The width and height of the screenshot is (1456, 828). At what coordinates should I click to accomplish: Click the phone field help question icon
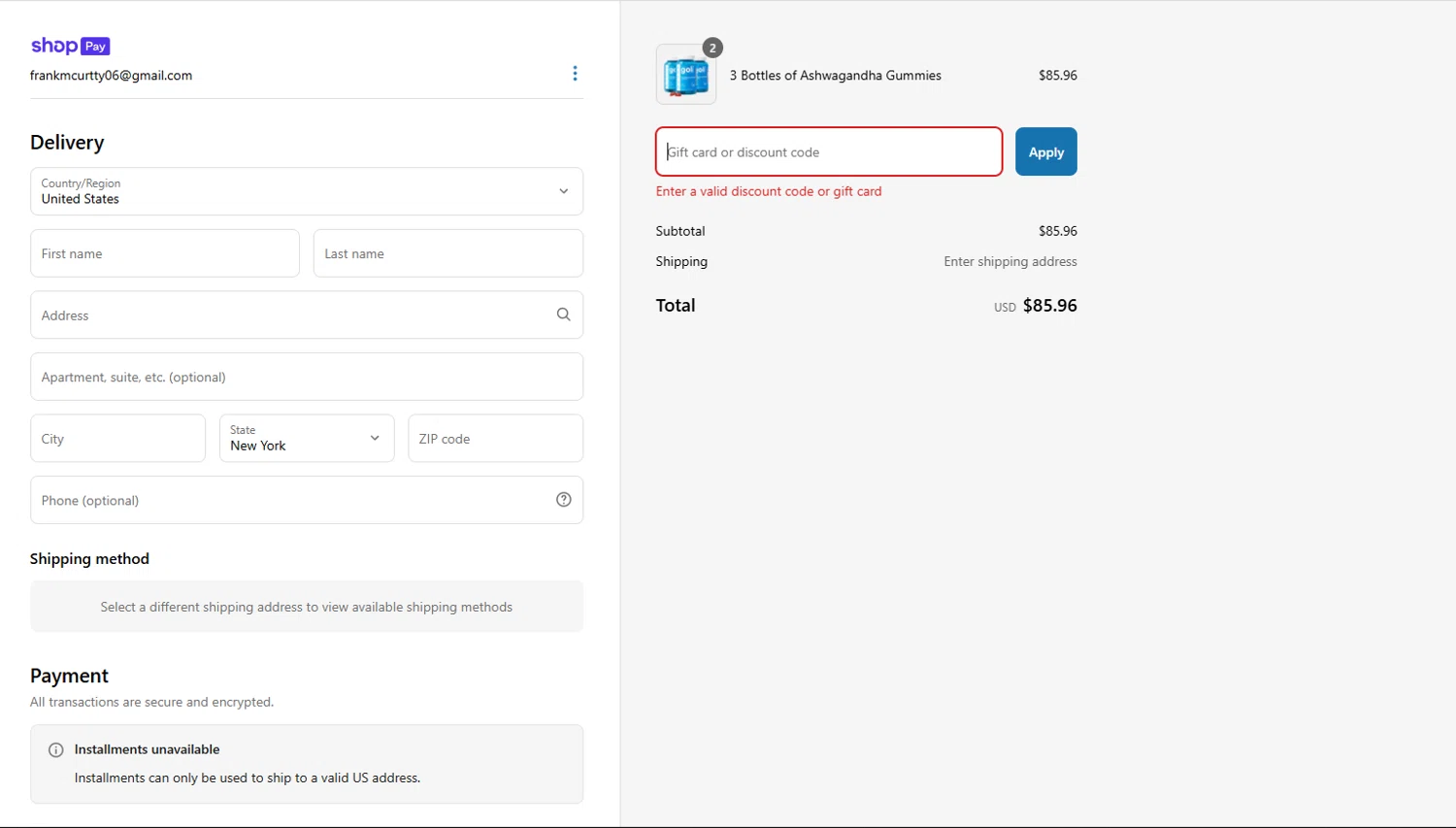tap(563, 500)
